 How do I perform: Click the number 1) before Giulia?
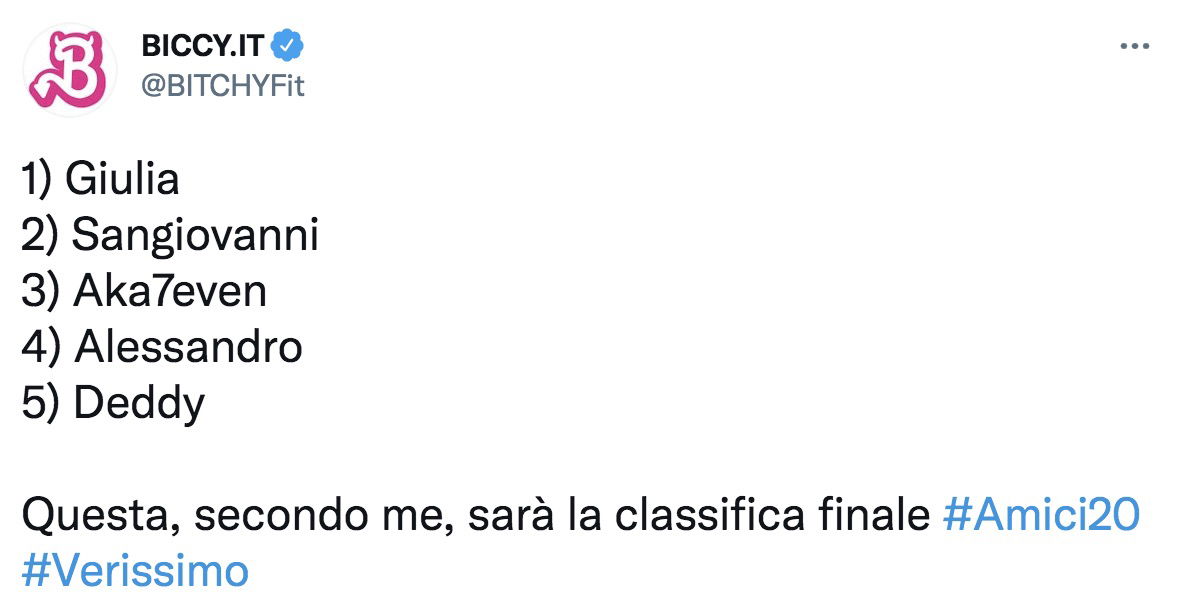click(x=38, y=180)
